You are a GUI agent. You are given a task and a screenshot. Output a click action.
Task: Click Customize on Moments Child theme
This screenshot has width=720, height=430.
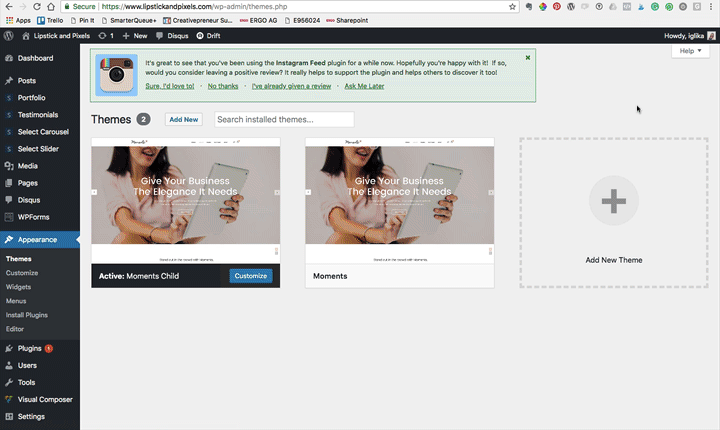[x=251, y=276]
